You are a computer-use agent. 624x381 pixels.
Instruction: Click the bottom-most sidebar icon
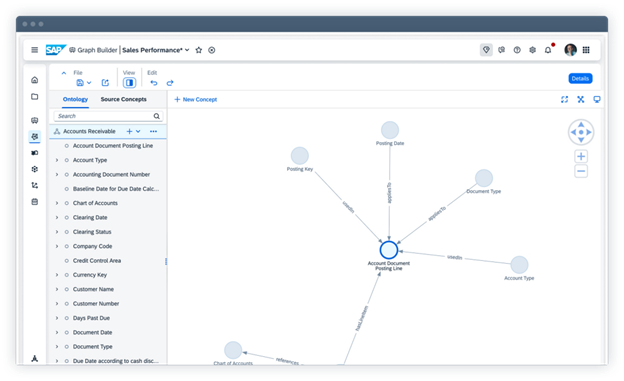(x=35, y=358)
